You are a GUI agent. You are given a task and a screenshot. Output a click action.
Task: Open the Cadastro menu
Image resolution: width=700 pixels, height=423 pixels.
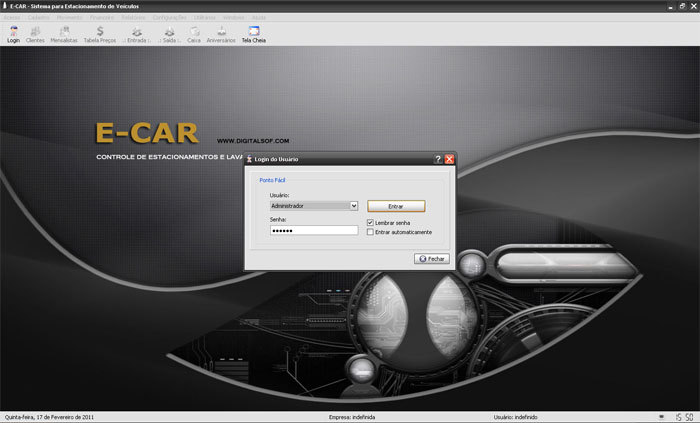point(39,17)
